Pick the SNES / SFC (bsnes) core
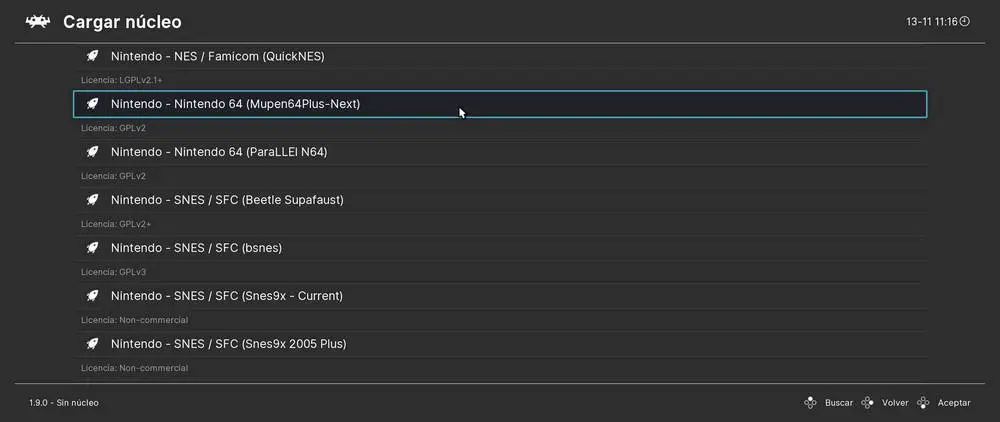This screenshot has height=422, width=1000. [x=189, y=248]
